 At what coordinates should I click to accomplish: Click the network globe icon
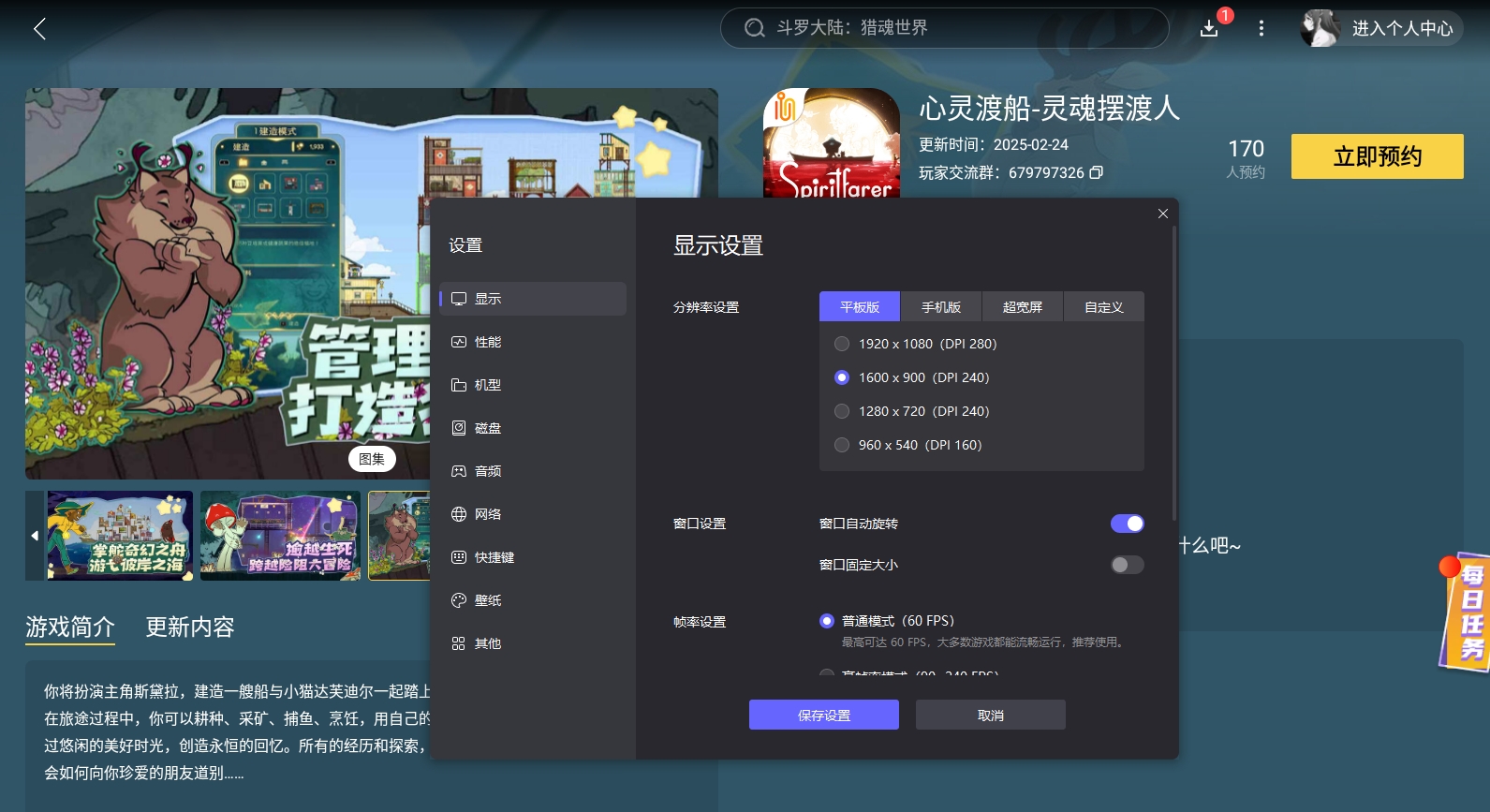459,514
